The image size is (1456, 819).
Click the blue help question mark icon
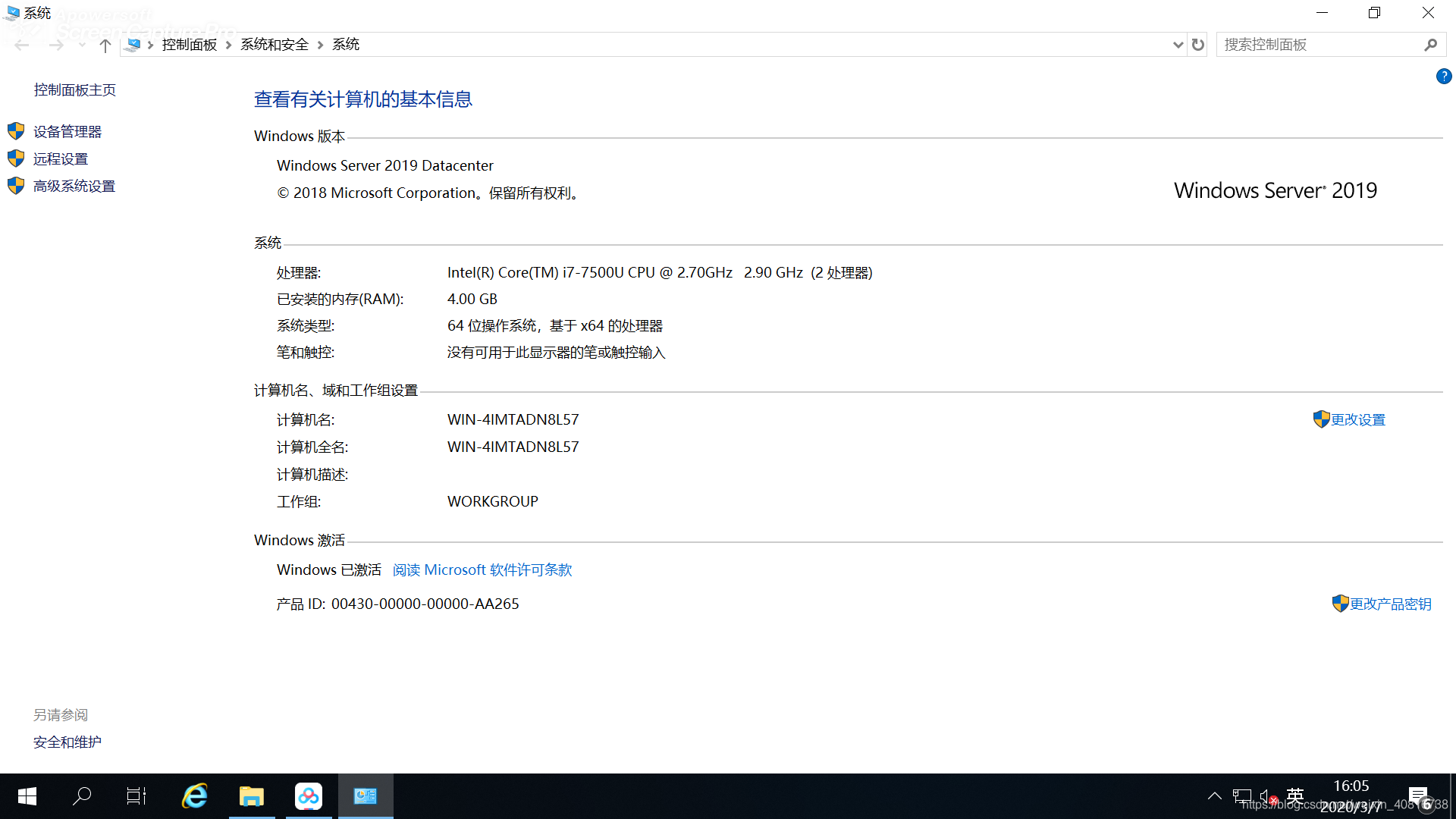(1443, 76)
